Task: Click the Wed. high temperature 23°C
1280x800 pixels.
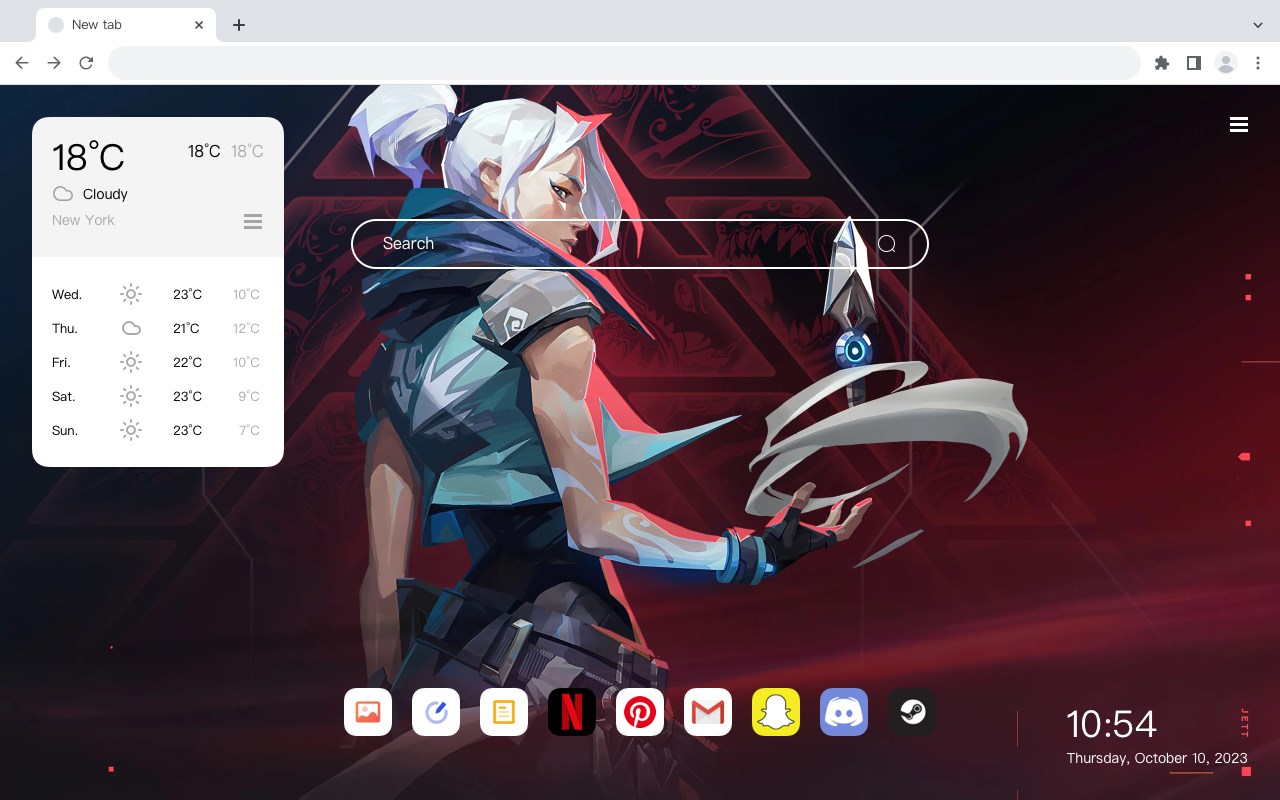Action: tap(187, 294)
